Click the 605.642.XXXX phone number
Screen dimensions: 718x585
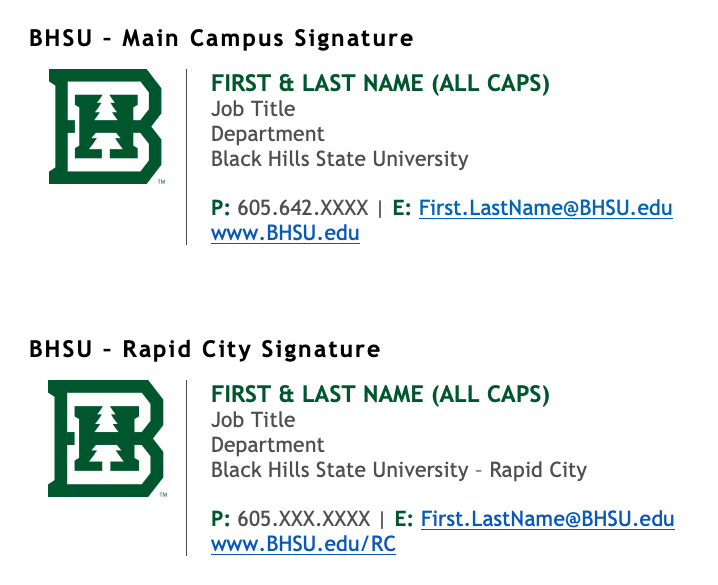[x=303, y=208]
